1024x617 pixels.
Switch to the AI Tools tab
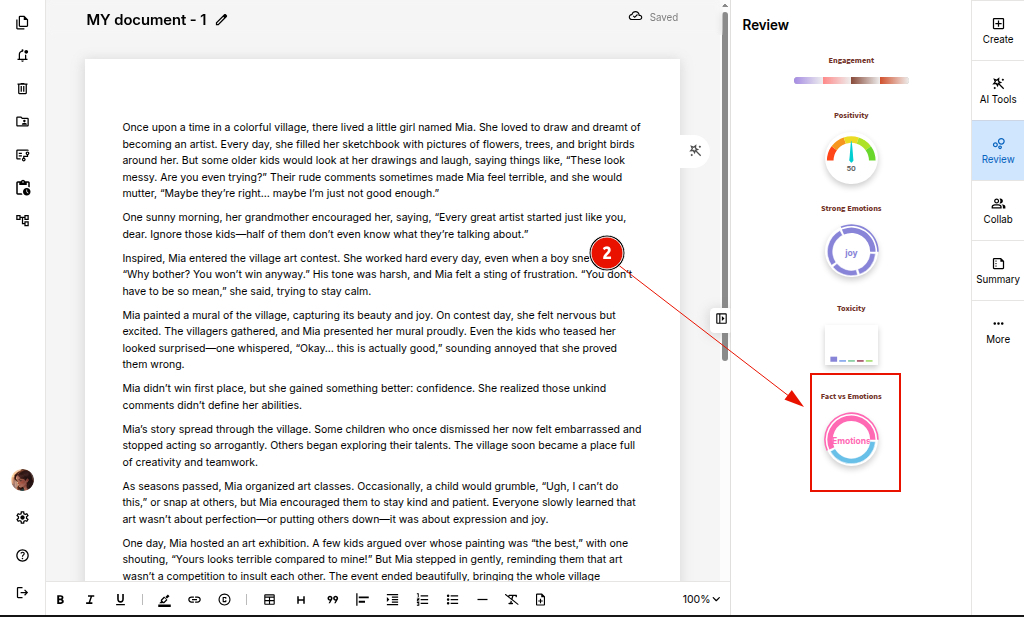coord(997,90)
